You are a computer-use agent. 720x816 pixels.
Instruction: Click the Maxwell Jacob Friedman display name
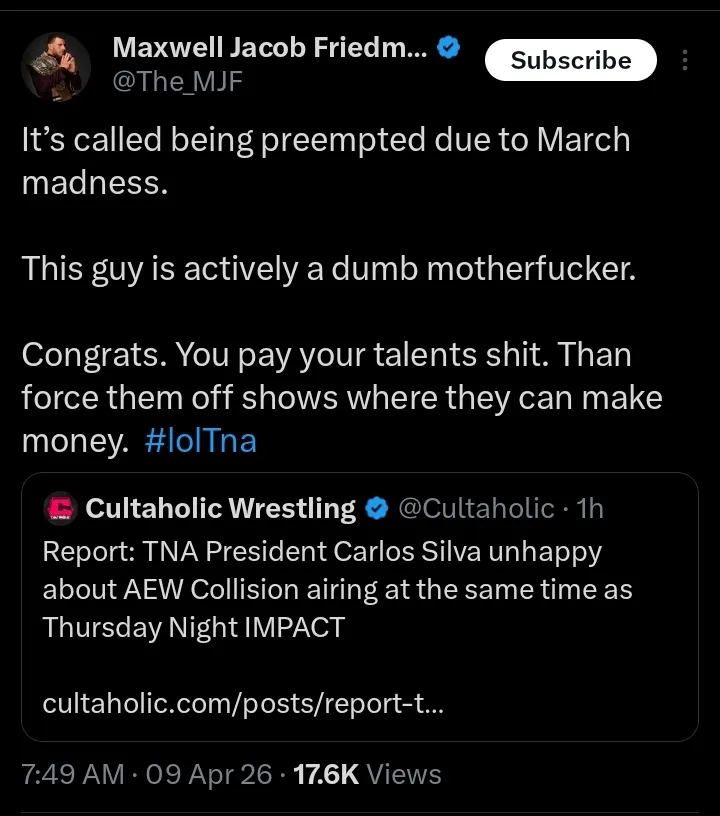[x=270, y=47]
